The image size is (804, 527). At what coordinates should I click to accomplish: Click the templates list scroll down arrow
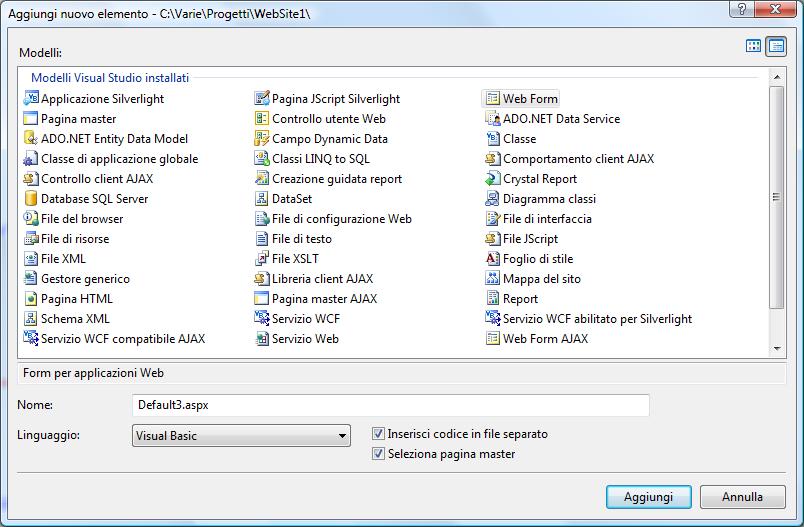point(777,349)
